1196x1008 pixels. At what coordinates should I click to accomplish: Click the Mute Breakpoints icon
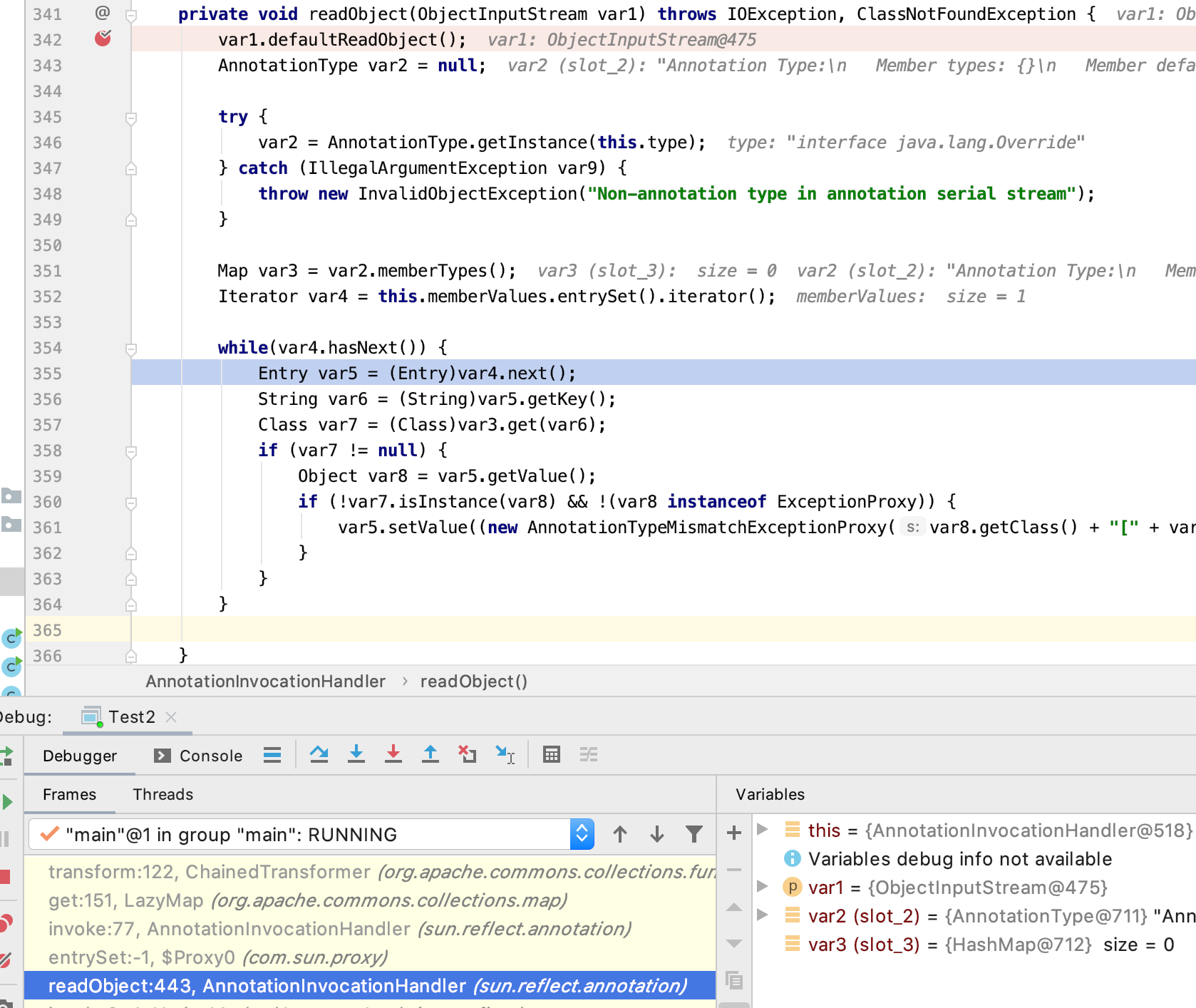[5, 960]
